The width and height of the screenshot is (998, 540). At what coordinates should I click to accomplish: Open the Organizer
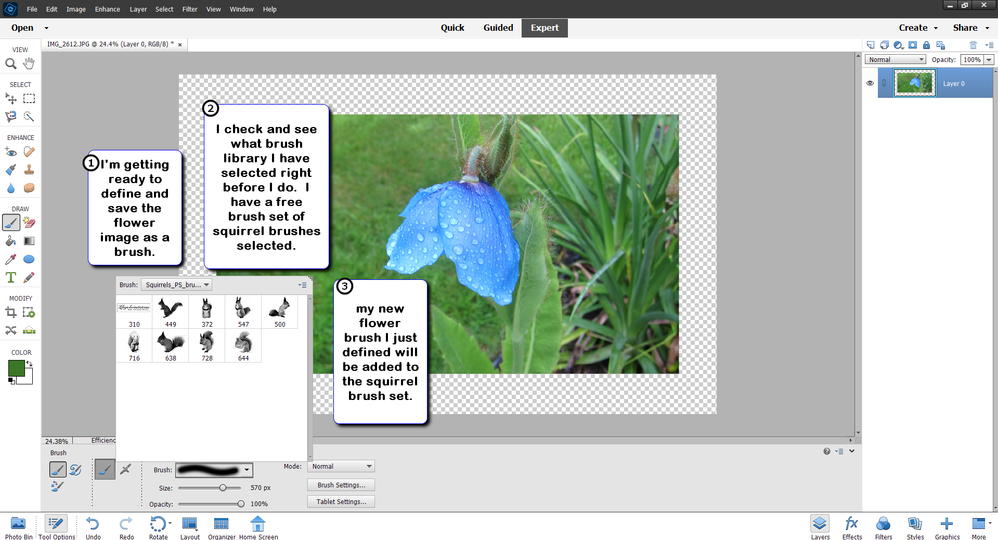221,527
